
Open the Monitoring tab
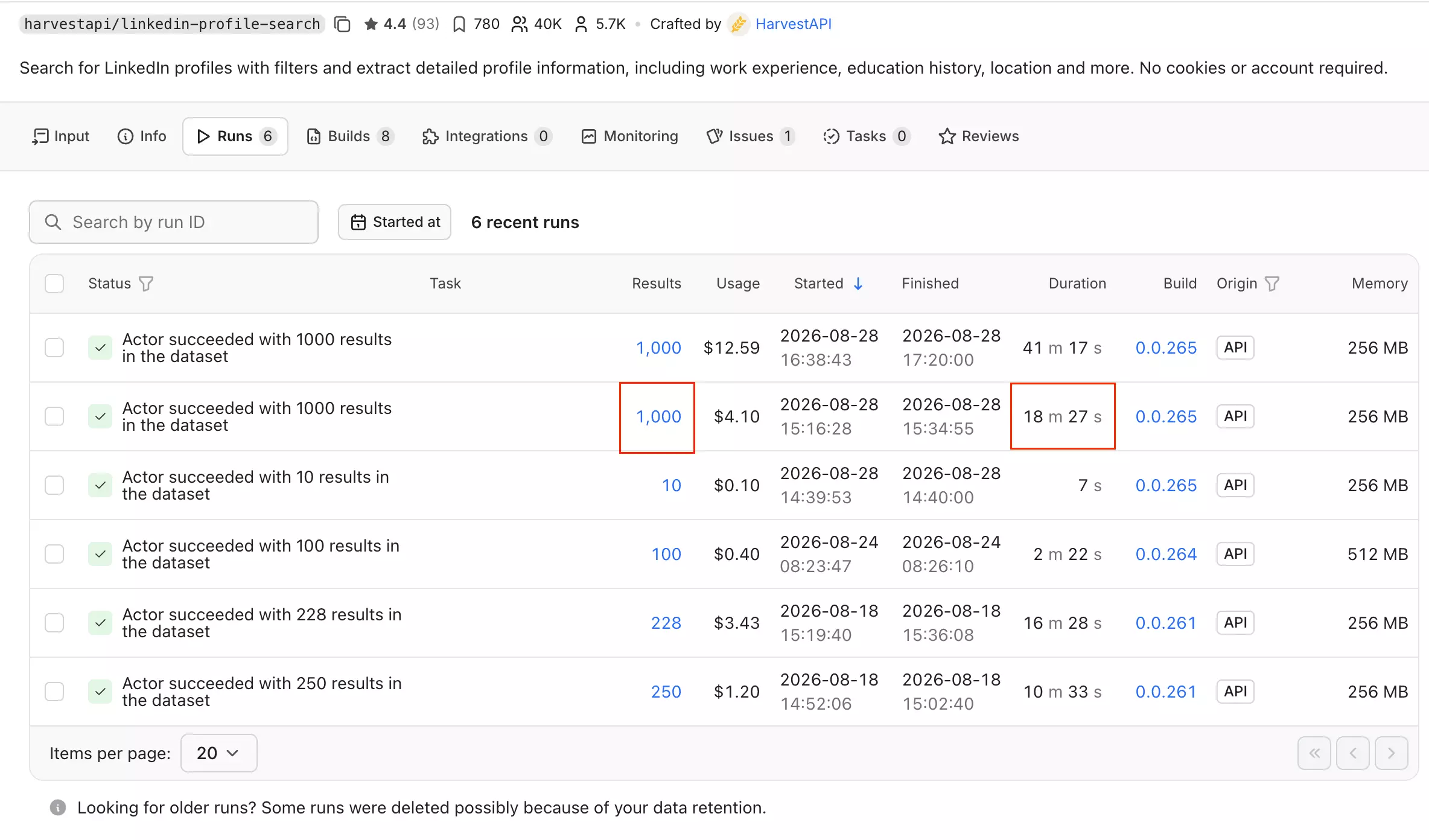(x=630, y=136)
